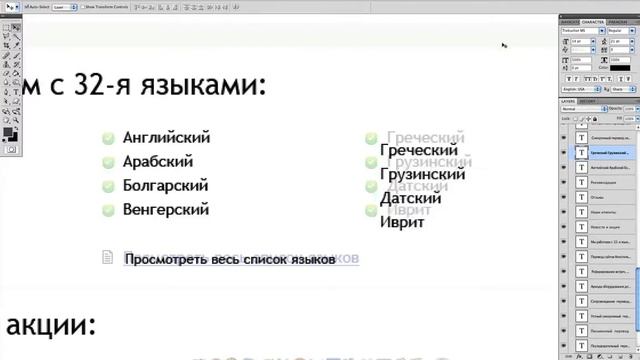Enable Show Transform Controls checkbox

coord(82,7)
